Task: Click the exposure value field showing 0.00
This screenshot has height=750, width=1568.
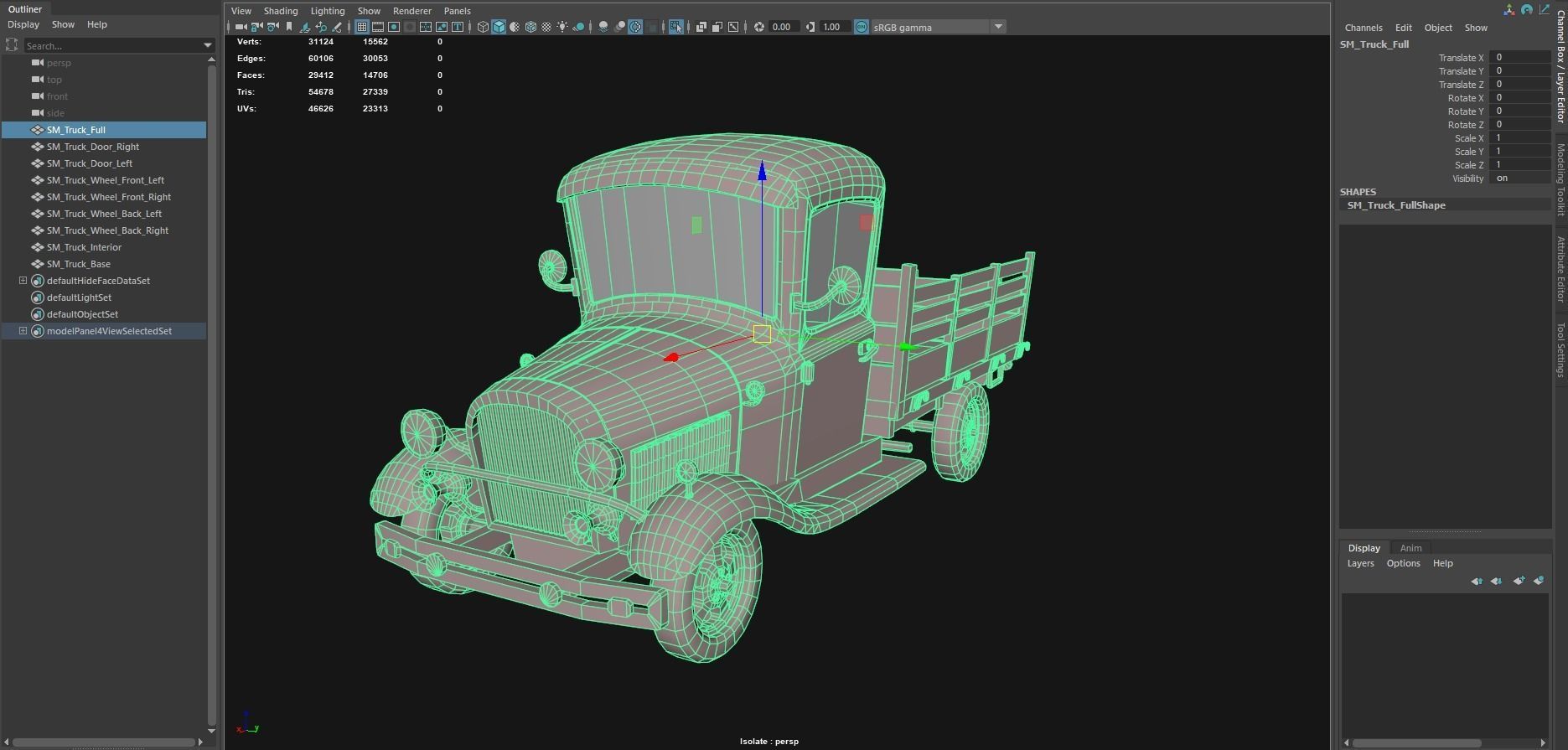Action: click(x=783, y=27)
